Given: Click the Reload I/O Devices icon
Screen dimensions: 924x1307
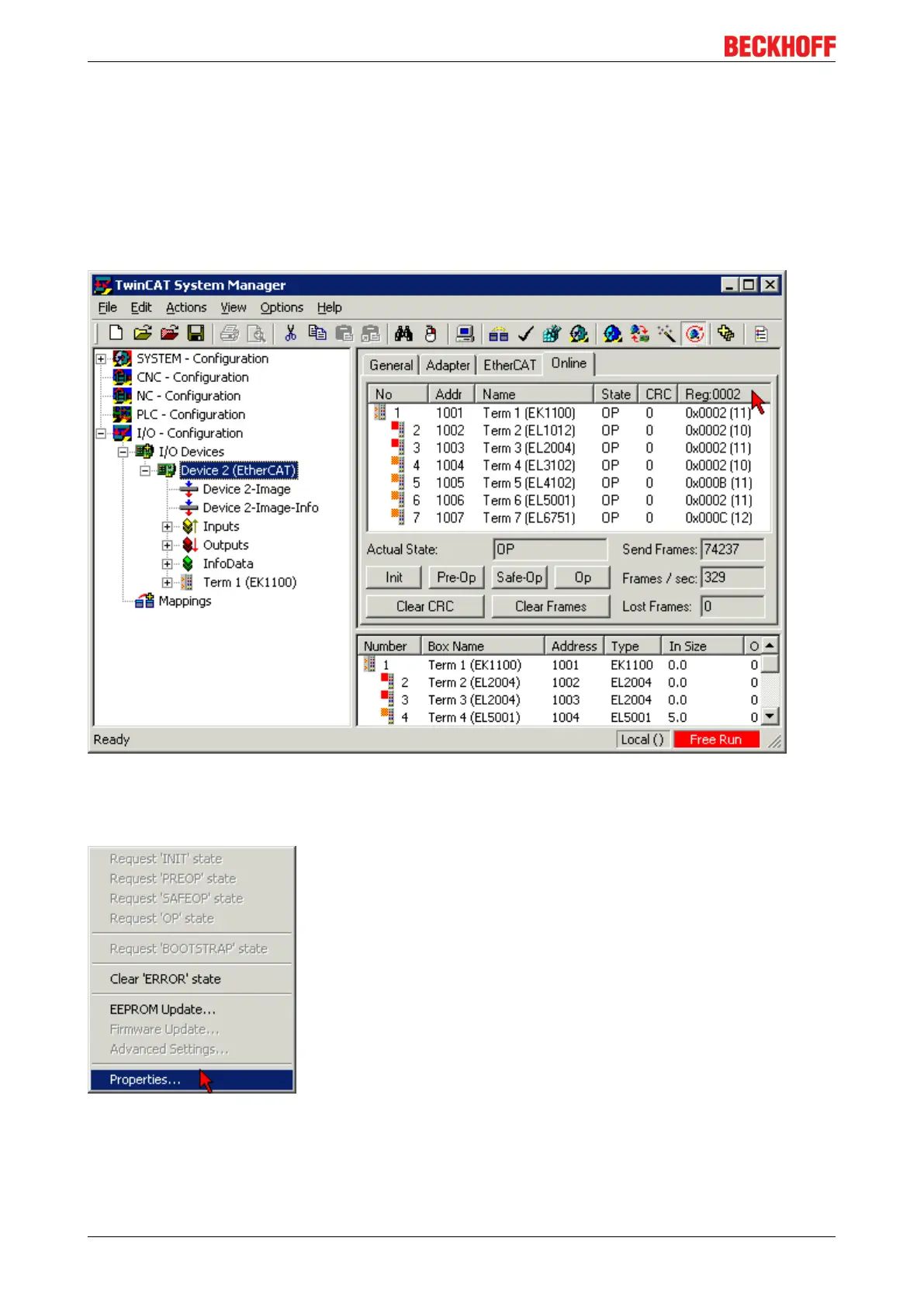Looking at the screenshot, I should click(x=639, y=333).
